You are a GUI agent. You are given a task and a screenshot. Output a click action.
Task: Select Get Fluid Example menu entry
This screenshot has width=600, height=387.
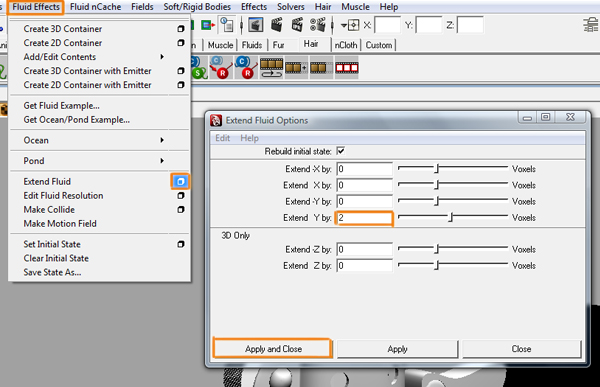coord(61,106)
